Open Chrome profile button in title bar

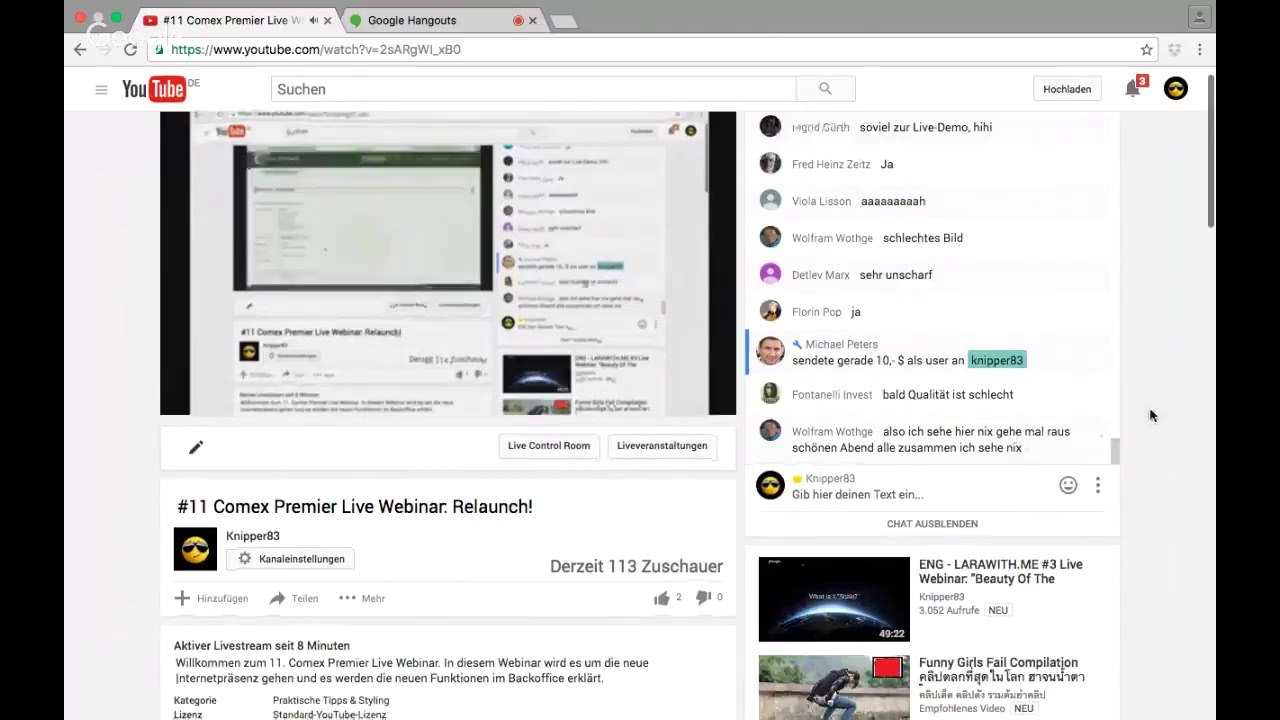(x=1199, y=17)
